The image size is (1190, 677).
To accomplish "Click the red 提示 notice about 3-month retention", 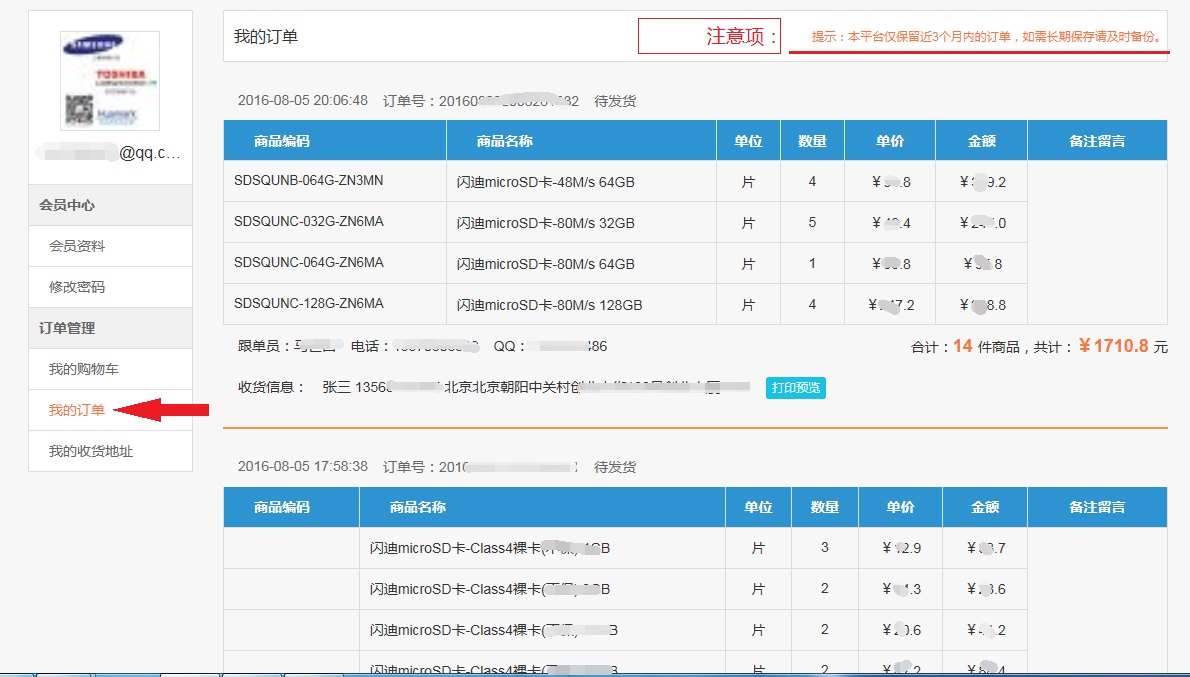I will [x=987, y=36].
